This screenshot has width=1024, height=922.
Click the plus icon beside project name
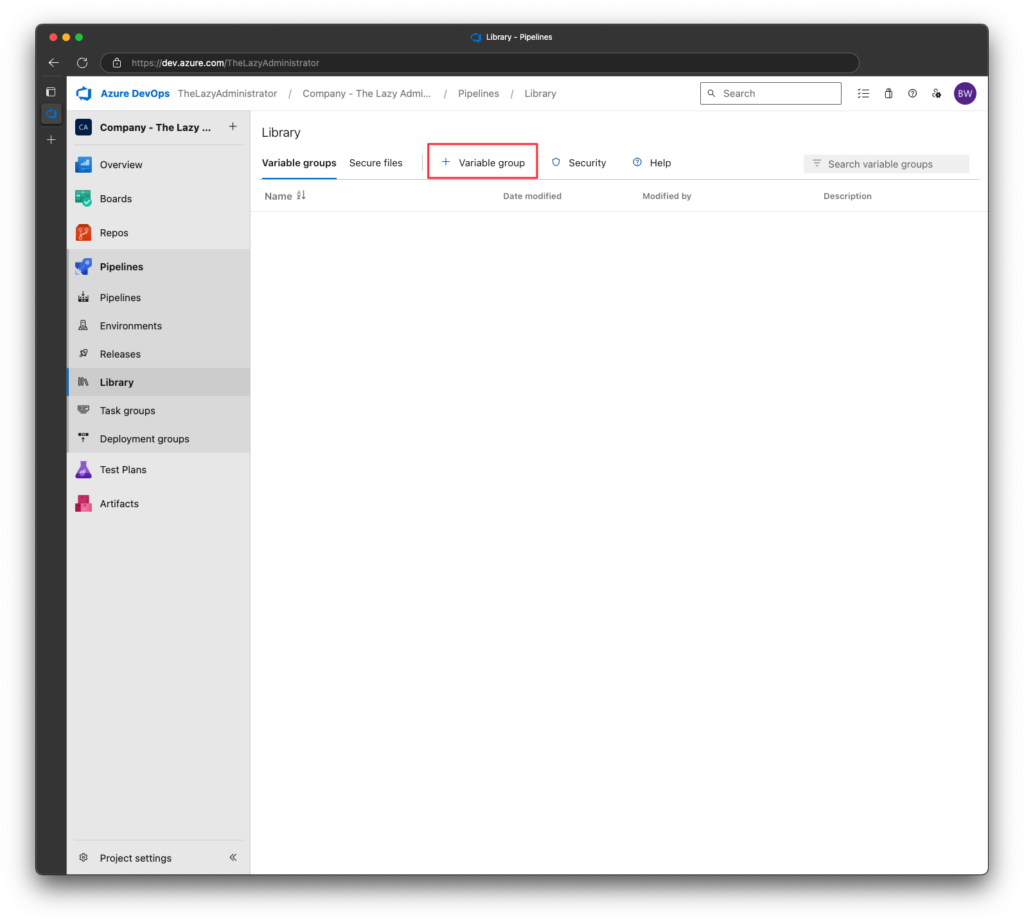(x=232, y=127)
